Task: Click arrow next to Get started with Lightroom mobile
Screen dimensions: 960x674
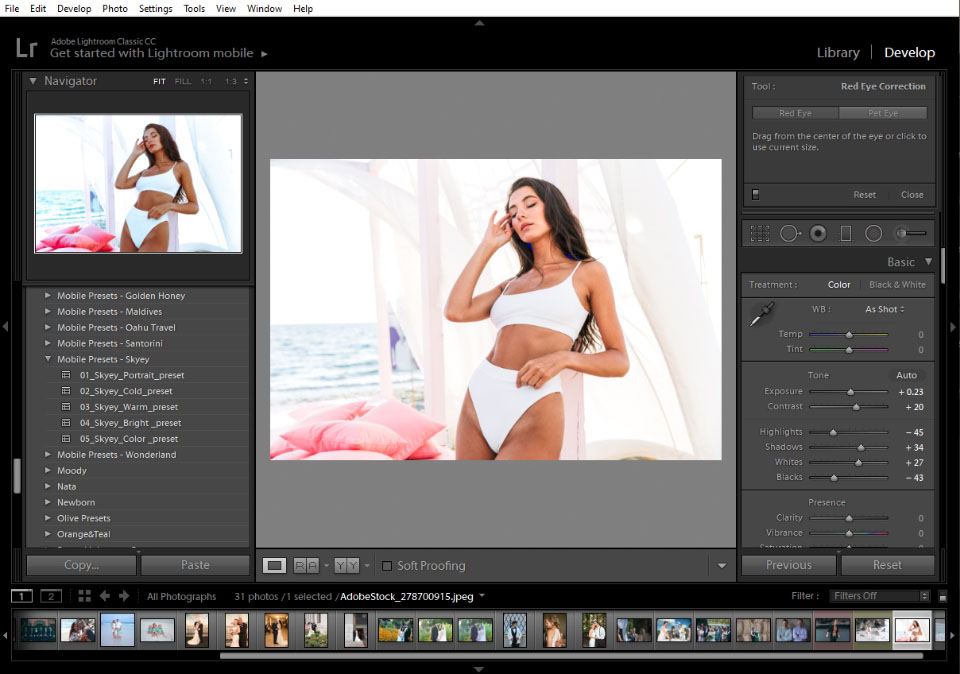Action: [x=264, y=54]
